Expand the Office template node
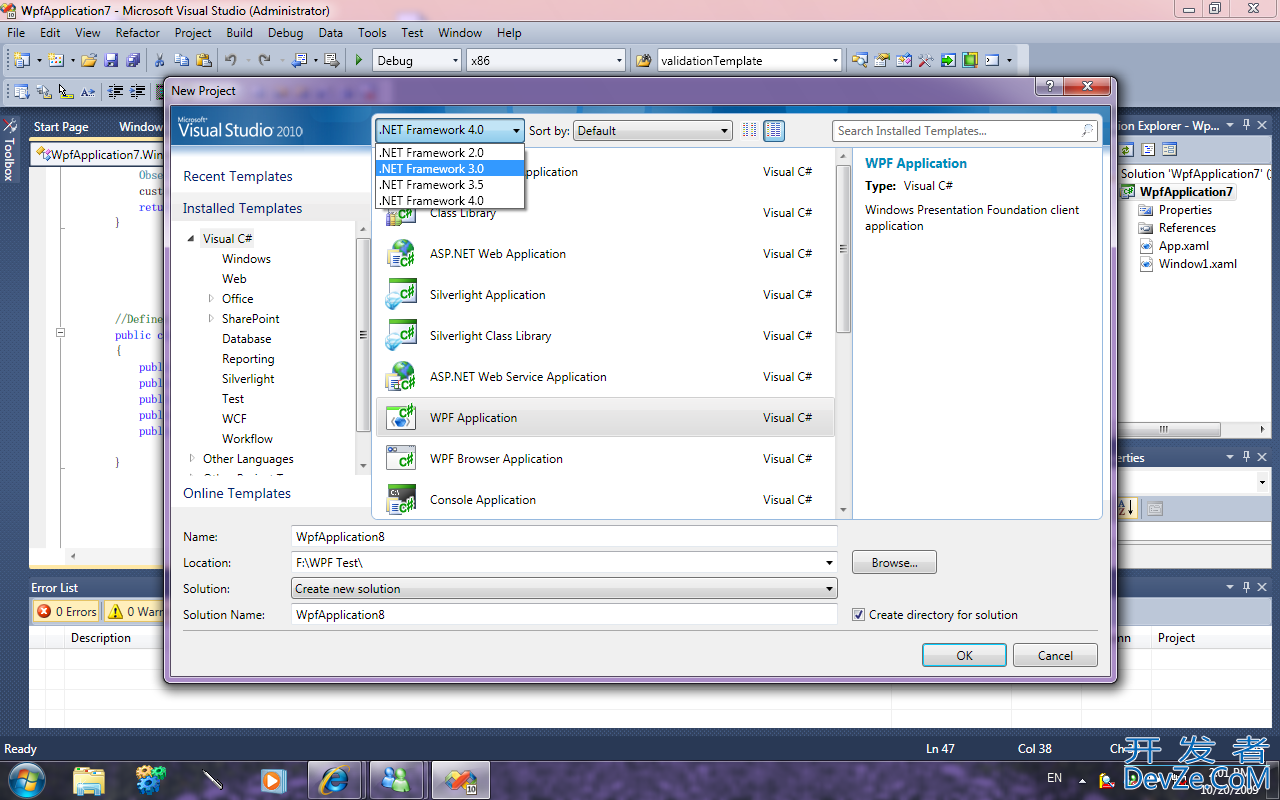 [211, 299]
